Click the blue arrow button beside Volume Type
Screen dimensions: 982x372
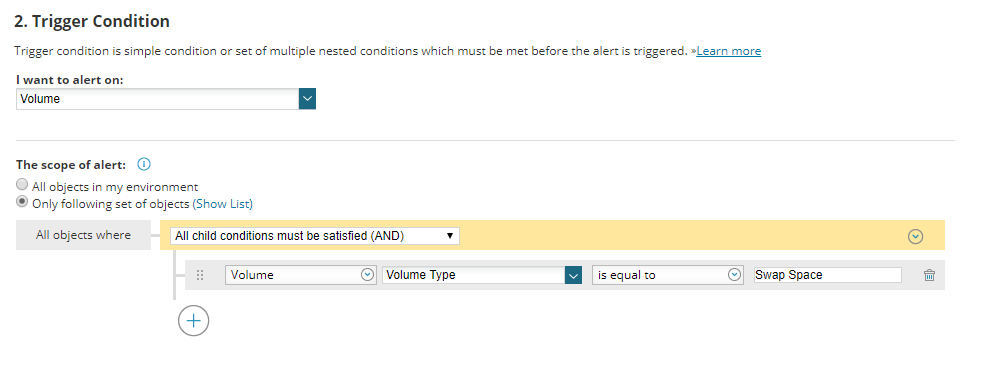(574, 275)
